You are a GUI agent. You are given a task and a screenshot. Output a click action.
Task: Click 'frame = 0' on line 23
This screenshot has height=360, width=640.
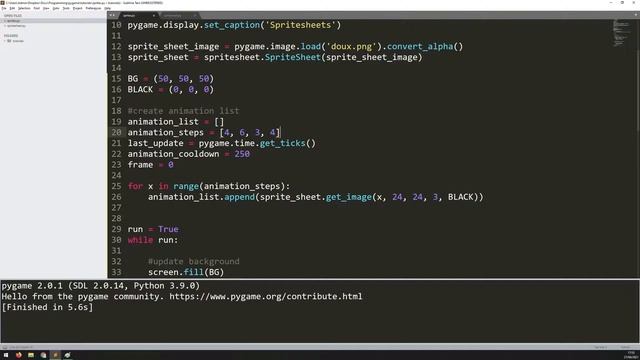coord(150,164)
